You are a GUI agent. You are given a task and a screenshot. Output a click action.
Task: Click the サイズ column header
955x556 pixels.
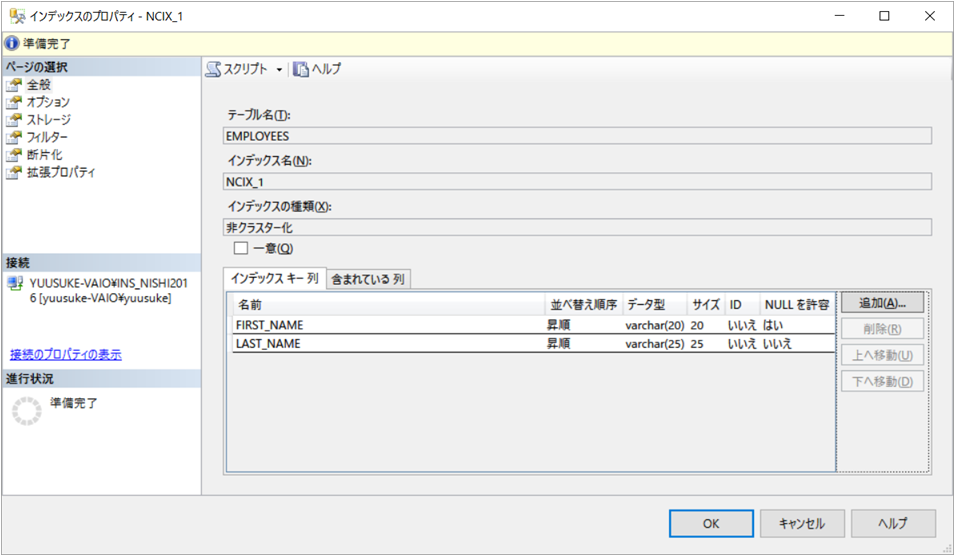(707, 304)
